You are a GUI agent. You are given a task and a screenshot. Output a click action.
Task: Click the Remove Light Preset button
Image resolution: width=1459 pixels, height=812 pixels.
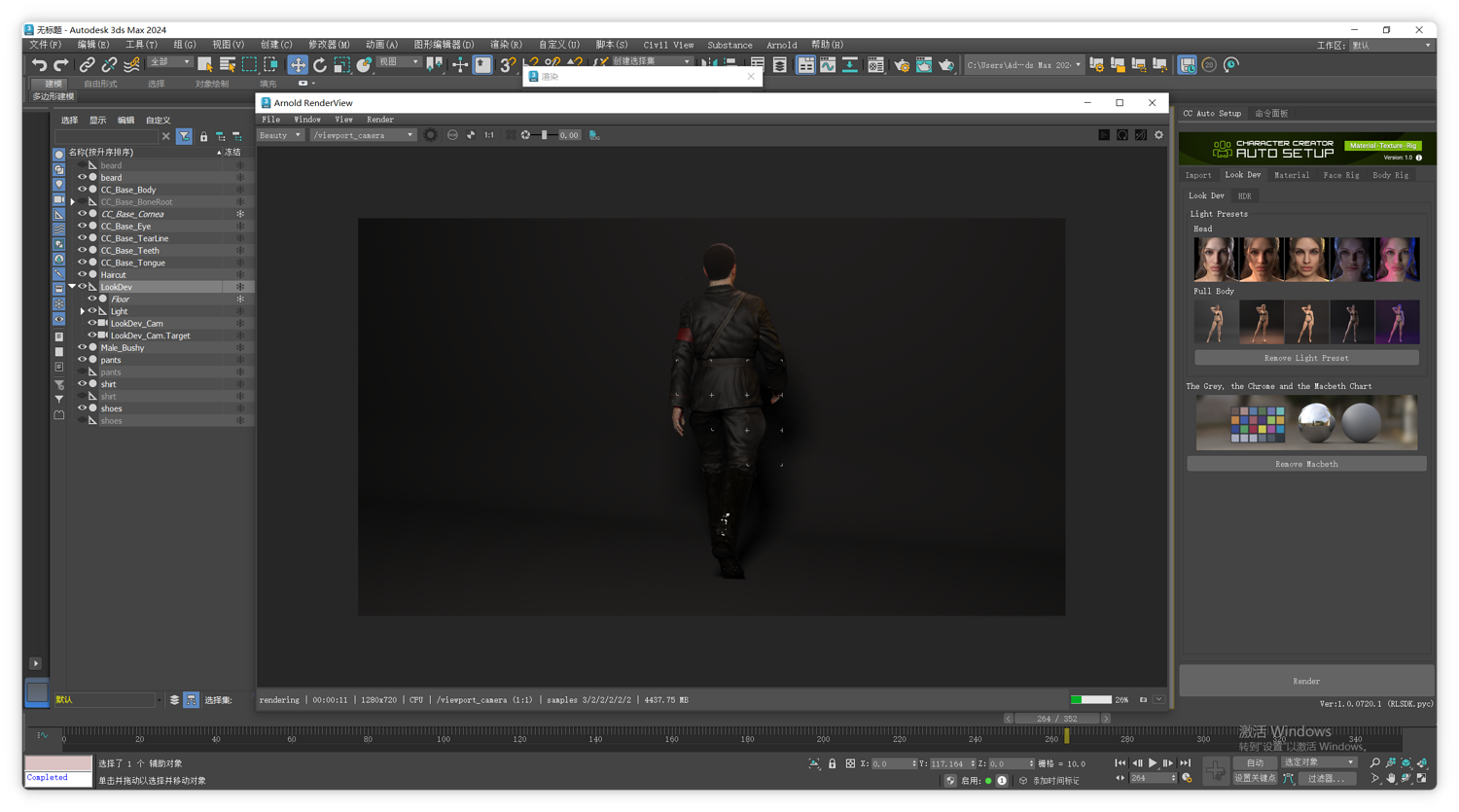pyautogui.click(x=1305, y=358)
